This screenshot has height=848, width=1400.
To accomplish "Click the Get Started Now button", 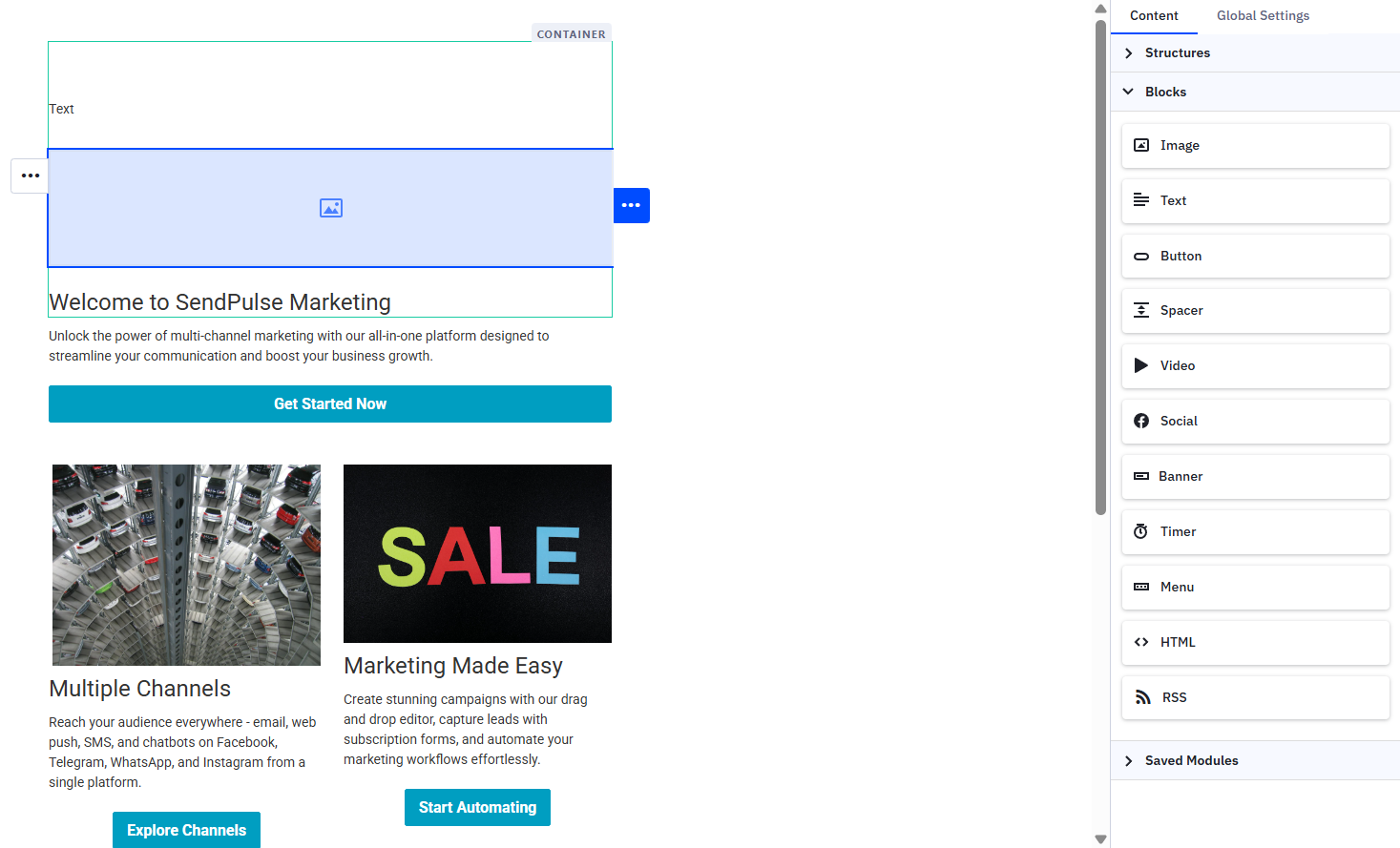I will tap(330, 403).
